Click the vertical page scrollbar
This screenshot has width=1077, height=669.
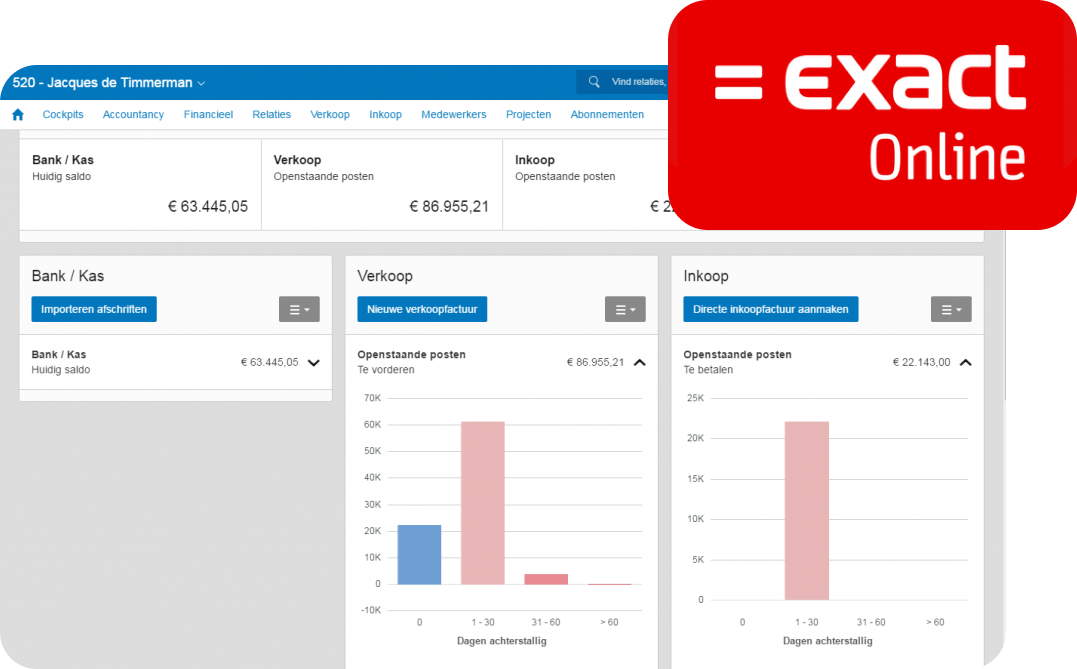coord(1005,316)
